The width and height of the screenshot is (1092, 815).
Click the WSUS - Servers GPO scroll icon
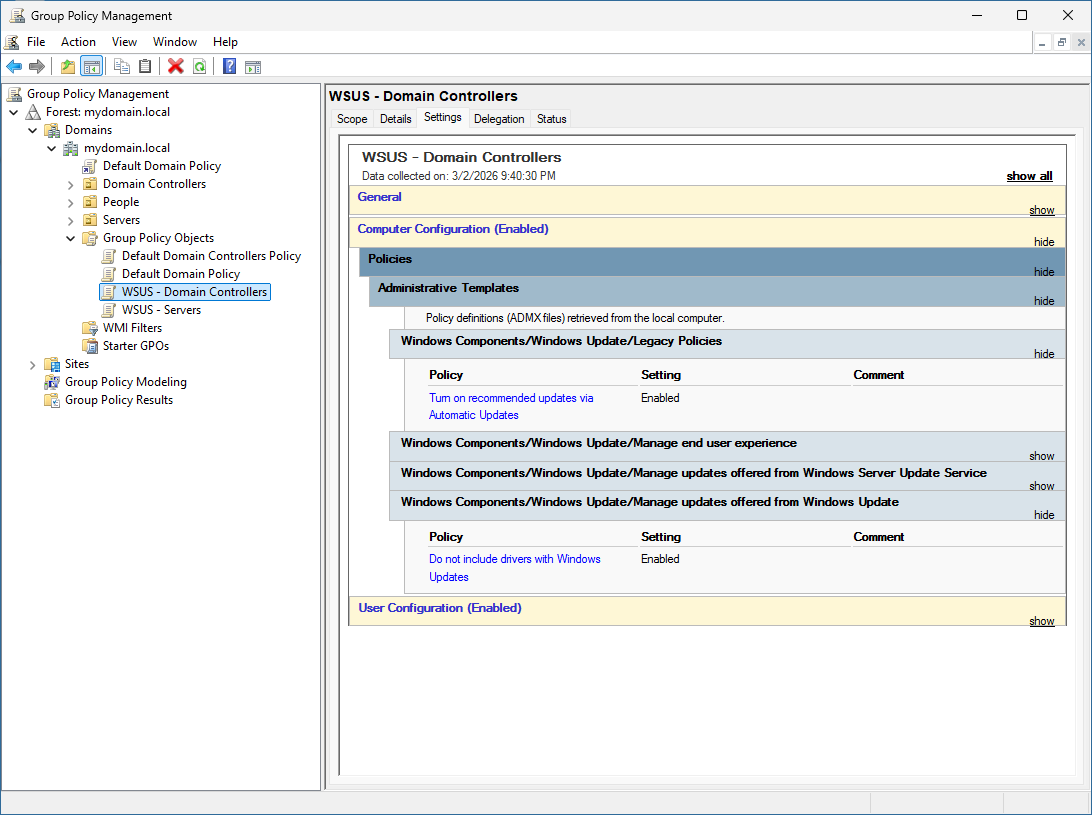[x=109, y=310]
